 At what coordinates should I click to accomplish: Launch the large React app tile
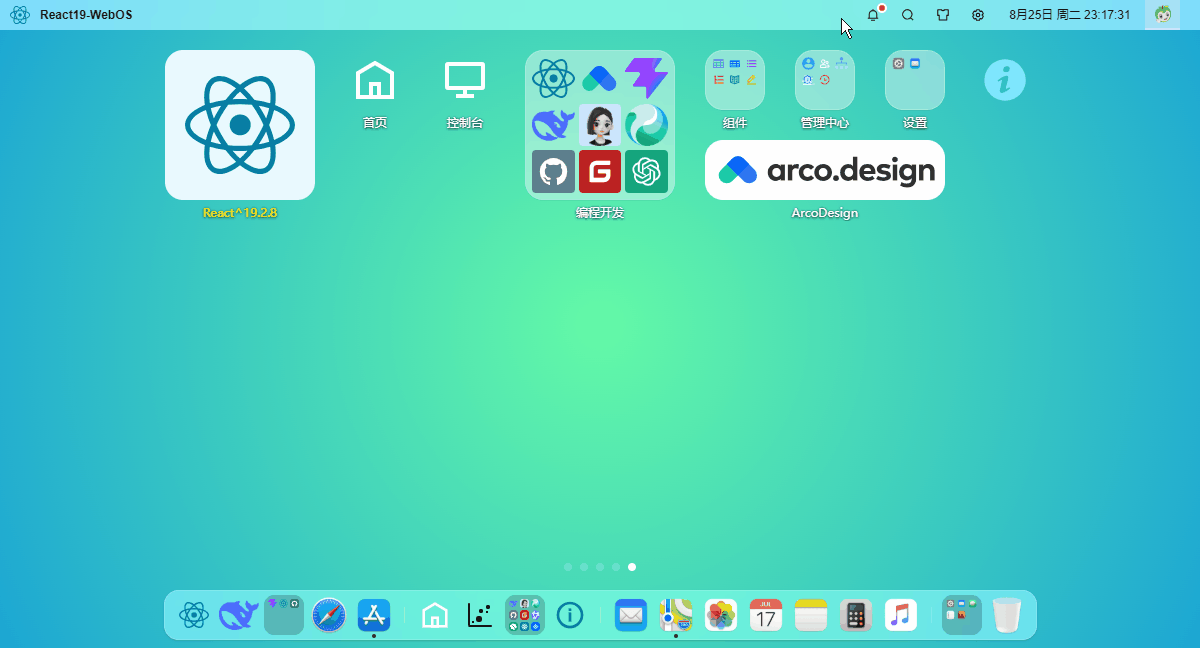[x=240, y=125]
